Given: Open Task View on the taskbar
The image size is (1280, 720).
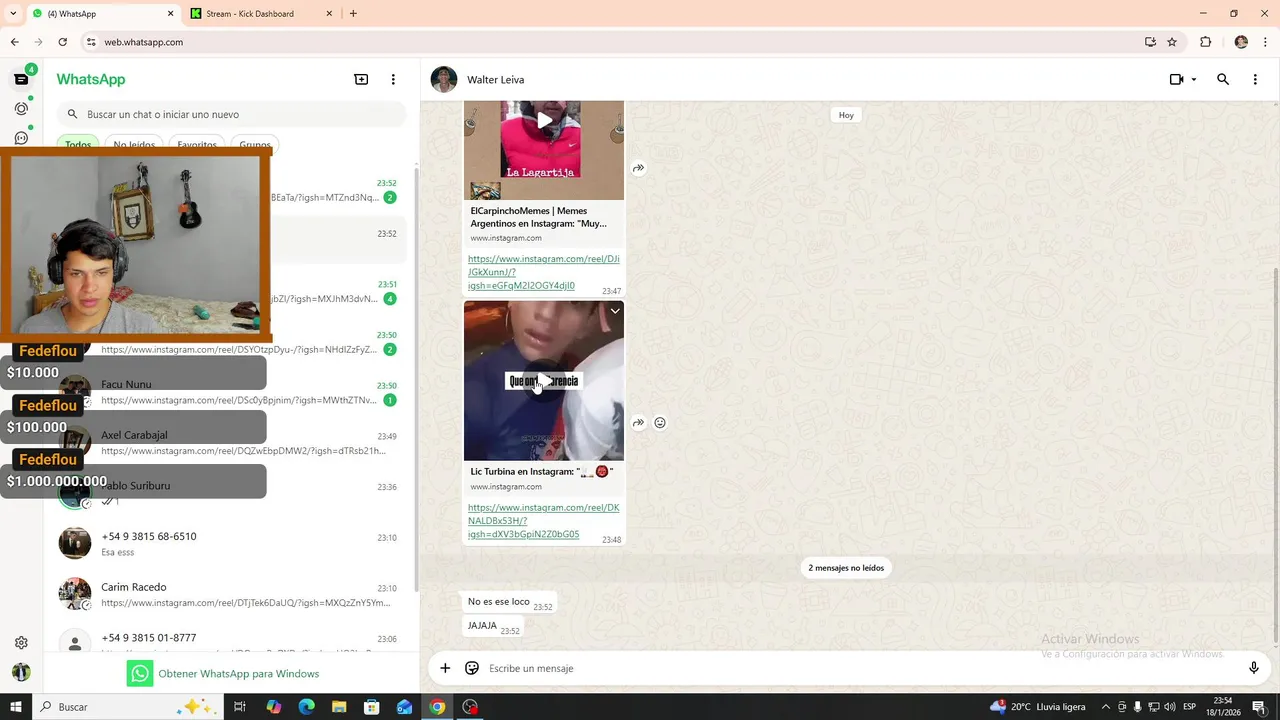Looking at the screenshot, I should pos(240,707).
